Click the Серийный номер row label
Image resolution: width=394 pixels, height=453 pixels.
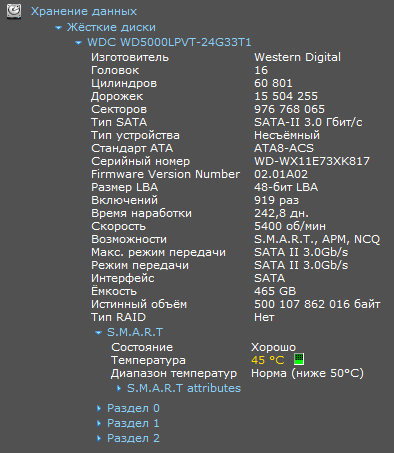141,161
